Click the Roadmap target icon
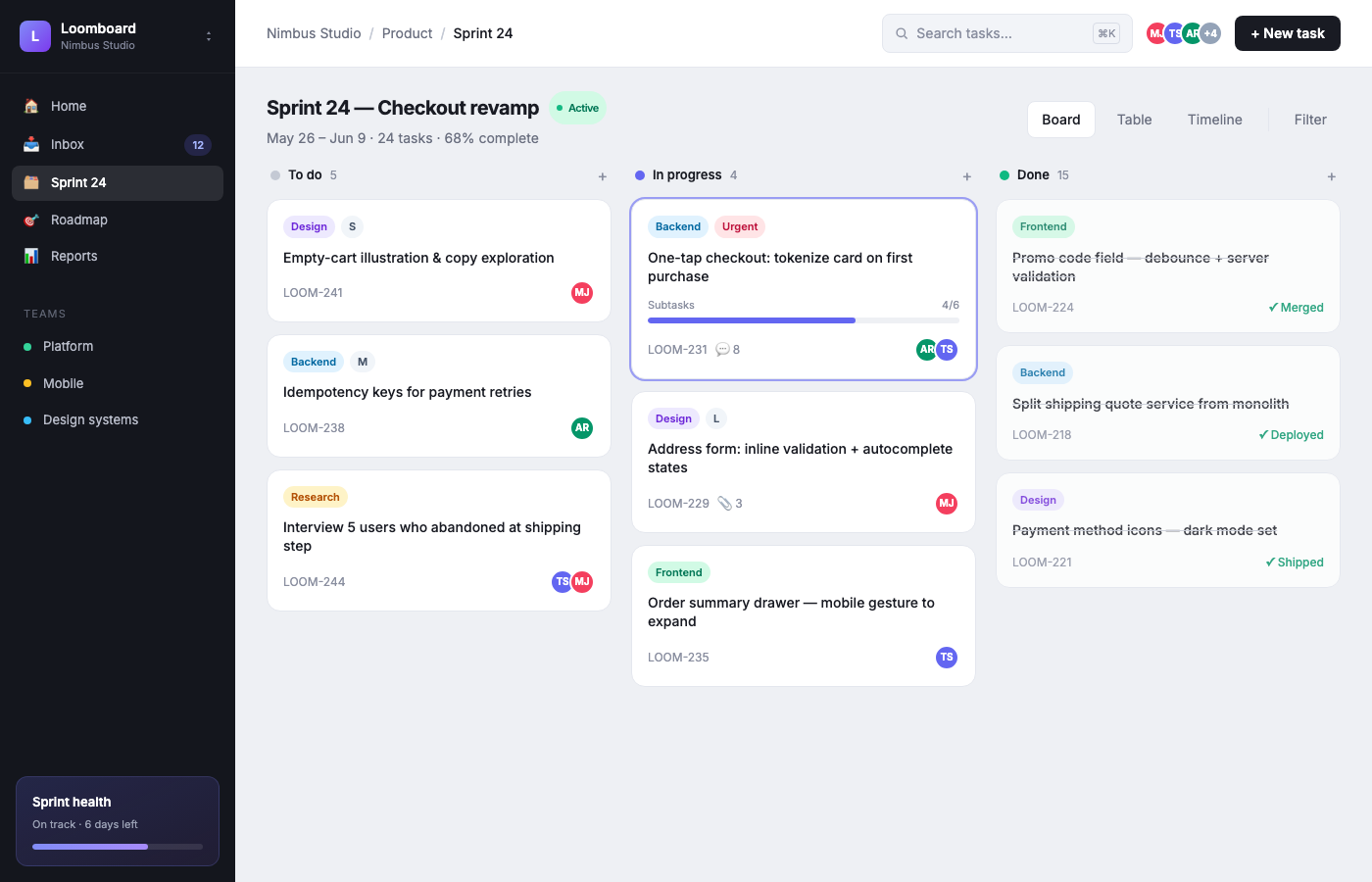Screen dimensions: 1372x882 31,220
